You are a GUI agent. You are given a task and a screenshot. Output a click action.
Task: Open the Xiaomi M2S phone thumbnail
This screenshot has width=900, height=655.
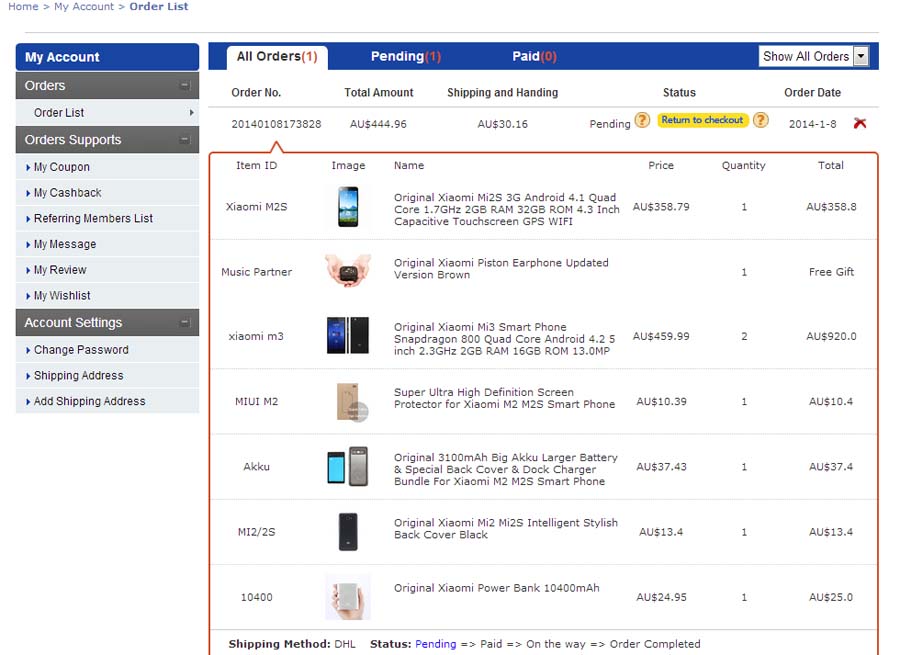click(x=347, y=206)
